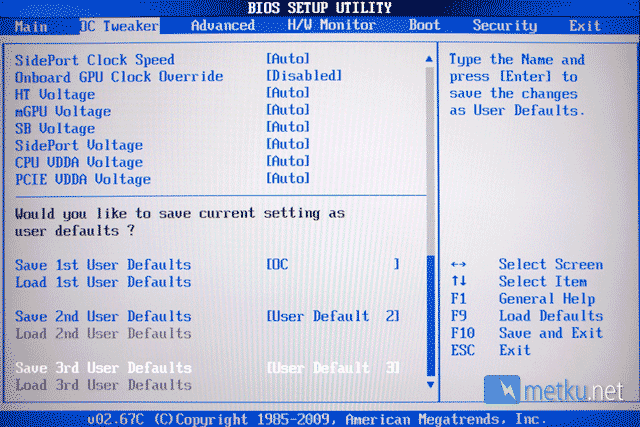Change SidePort Clock Speed [Auto] value
This screenshot has width=640, height=427.
coord(288,59)
